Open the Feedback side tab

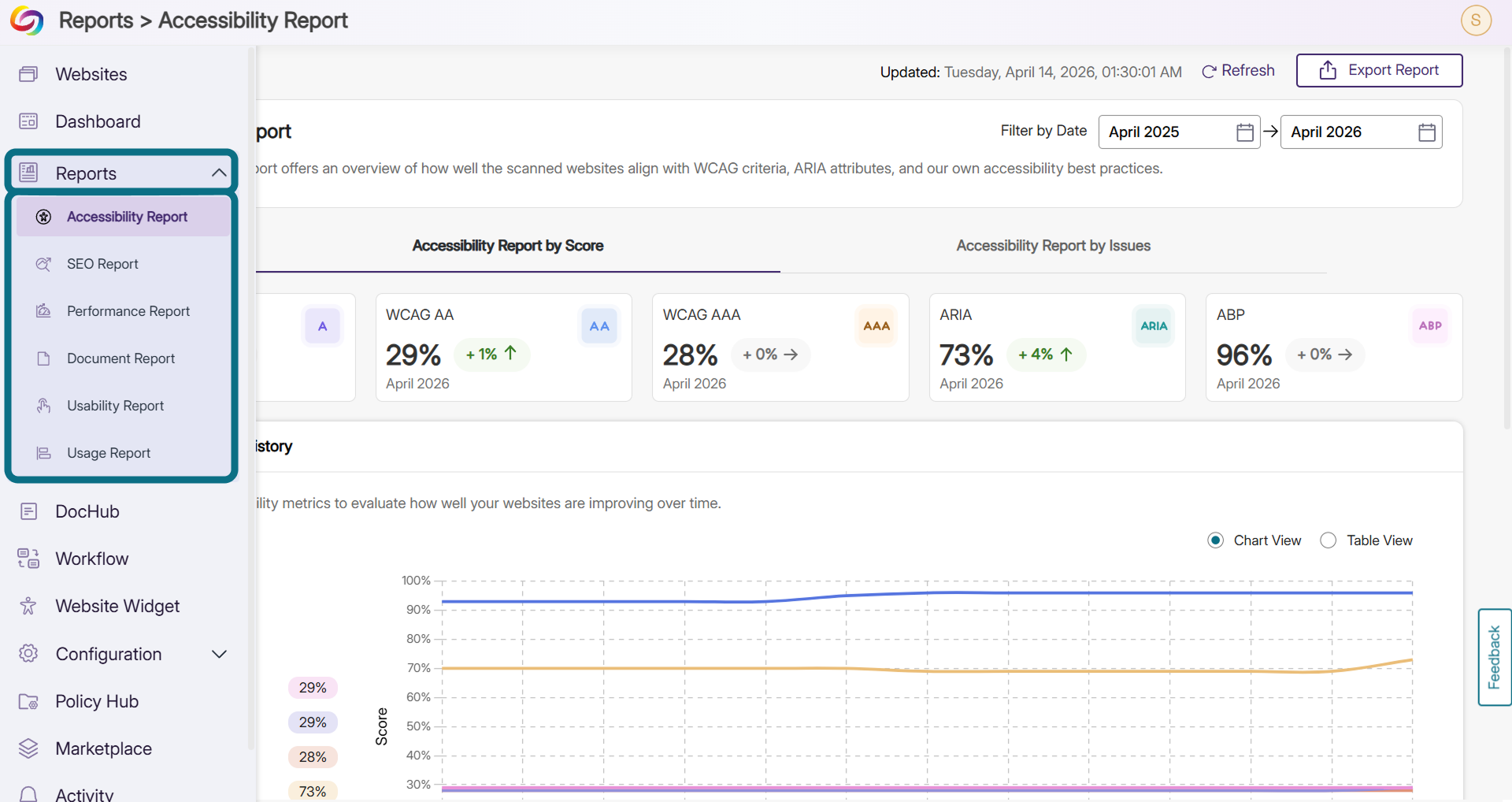(1494, 657)
